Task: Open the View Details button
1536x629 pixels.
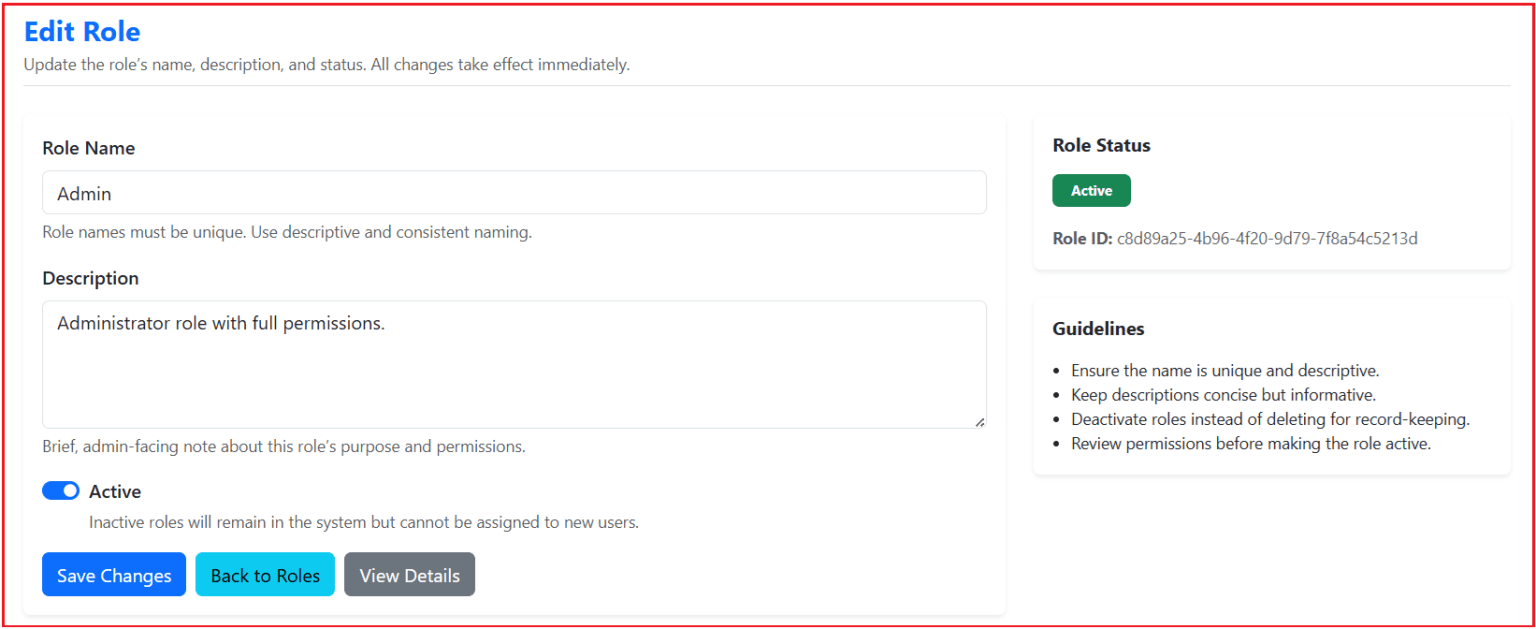Action: 409,575
